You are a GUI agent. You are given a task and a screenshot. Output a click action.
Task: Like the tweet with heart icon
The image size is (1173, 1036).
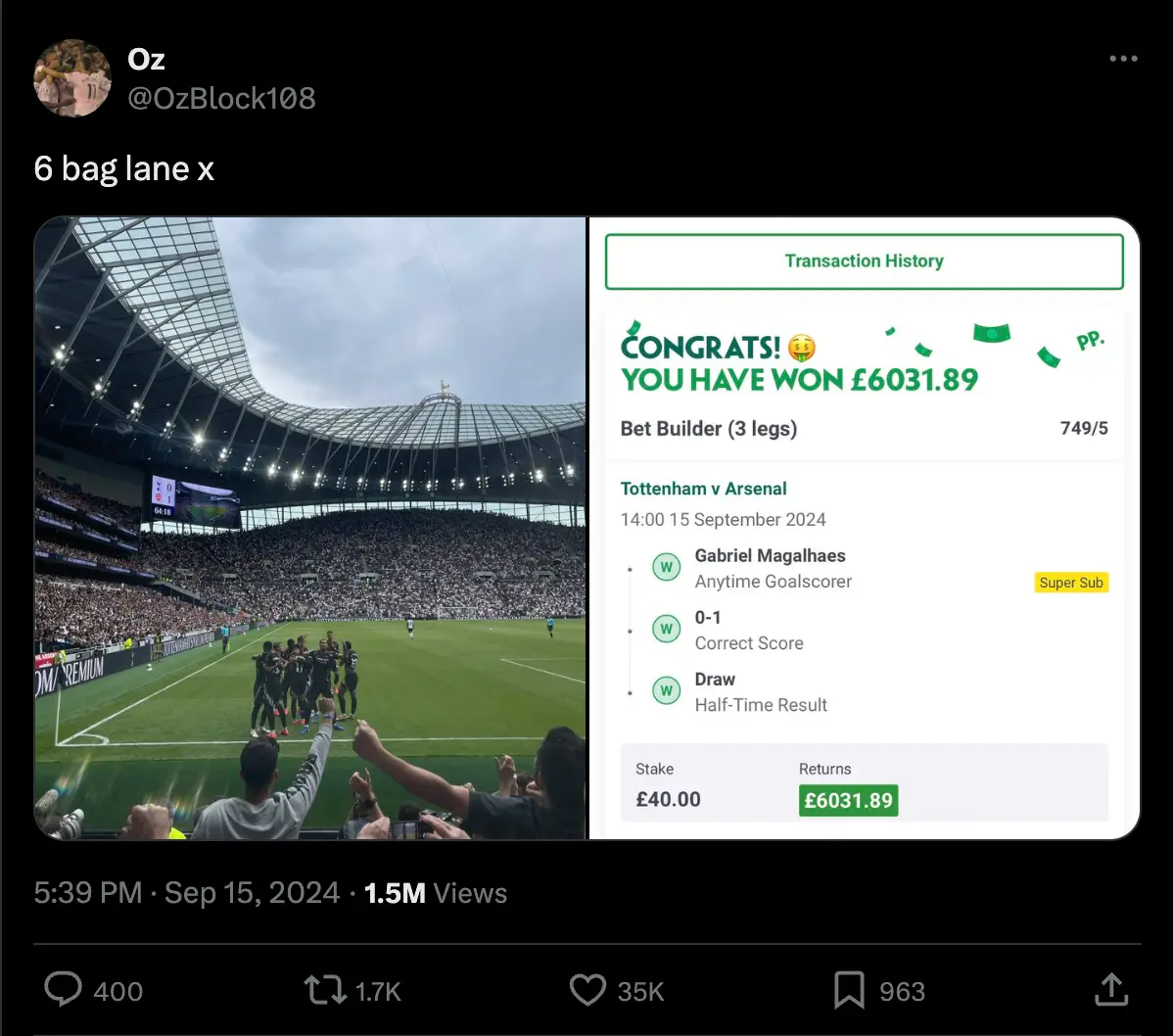(x=587, y=990)
